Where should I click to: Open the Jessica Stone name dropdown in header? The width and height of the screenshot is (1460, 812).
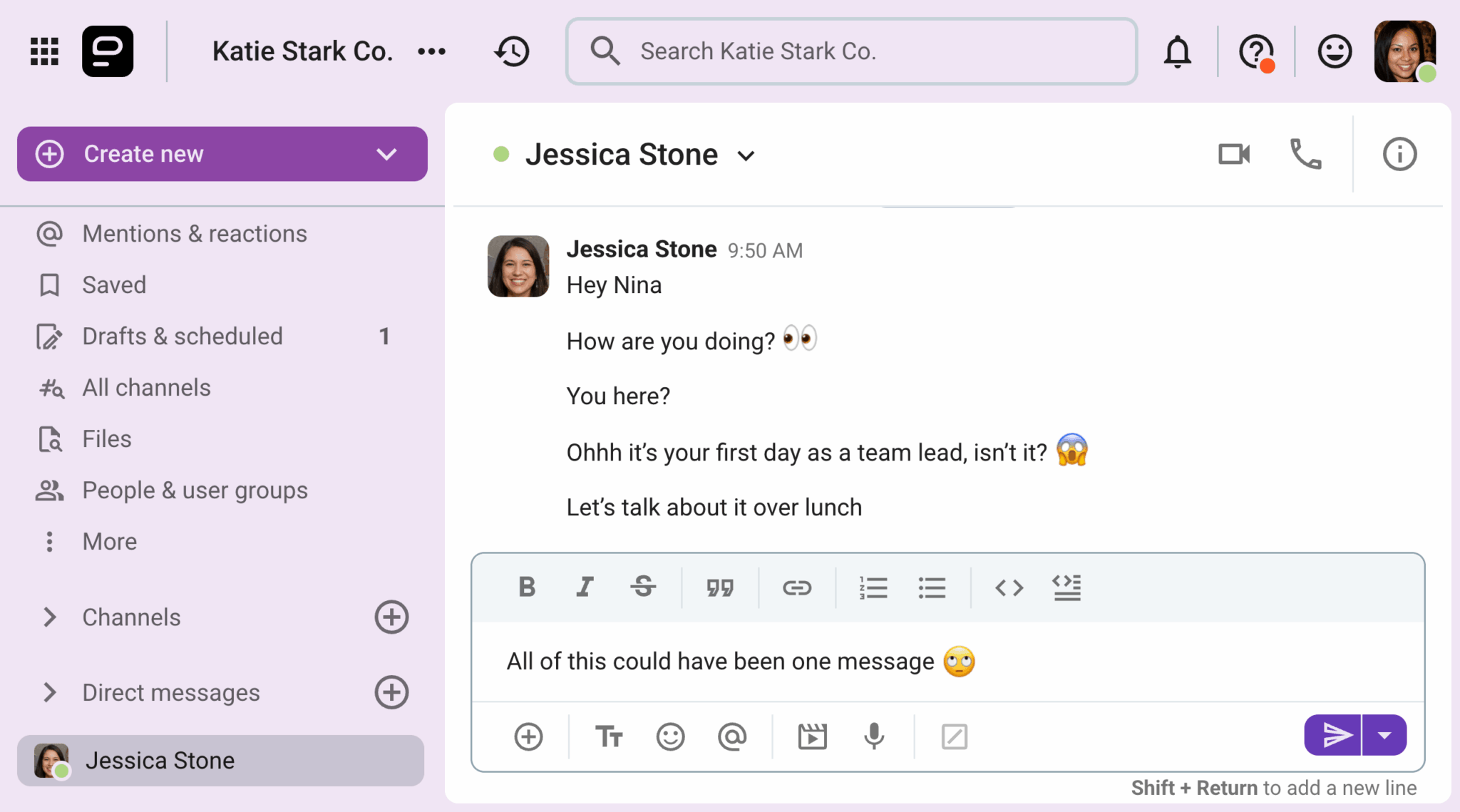point(746,156)
